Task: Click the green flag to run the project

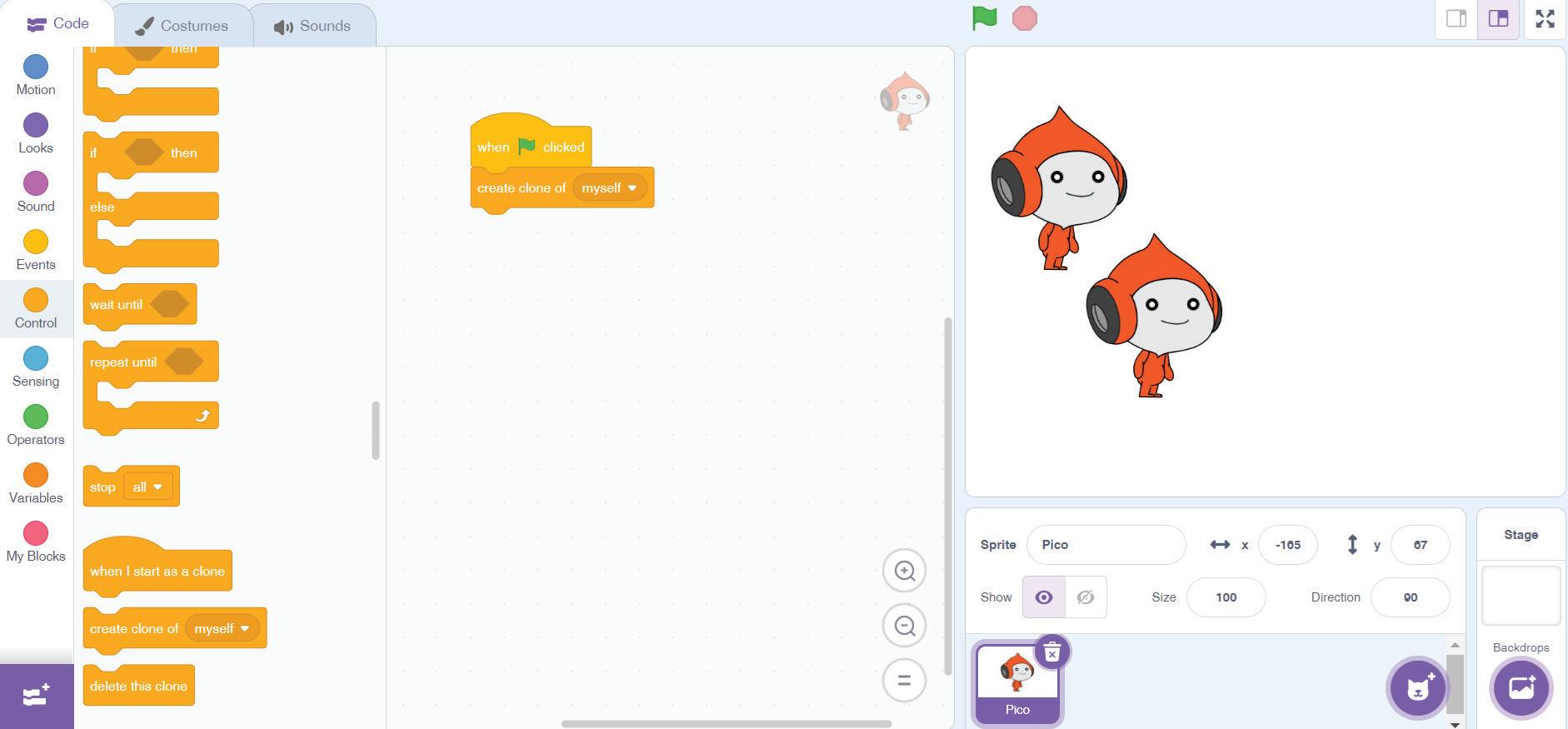Action: coord(984,18)
